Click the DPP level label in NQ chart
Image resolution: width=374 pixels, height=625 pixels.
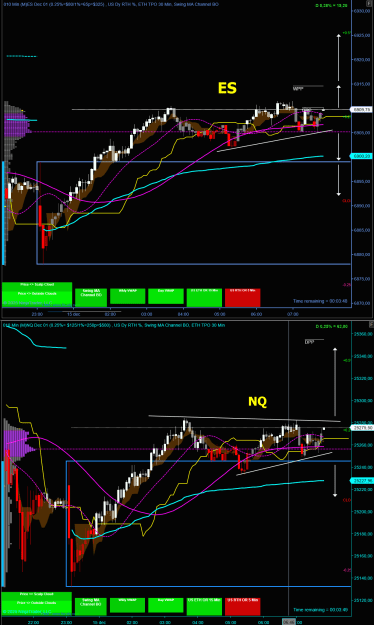(309, 342)
